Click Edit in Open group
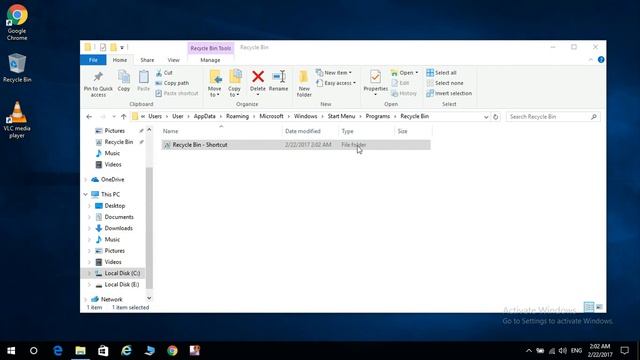 pyautogui.click(x=400, y=83)
